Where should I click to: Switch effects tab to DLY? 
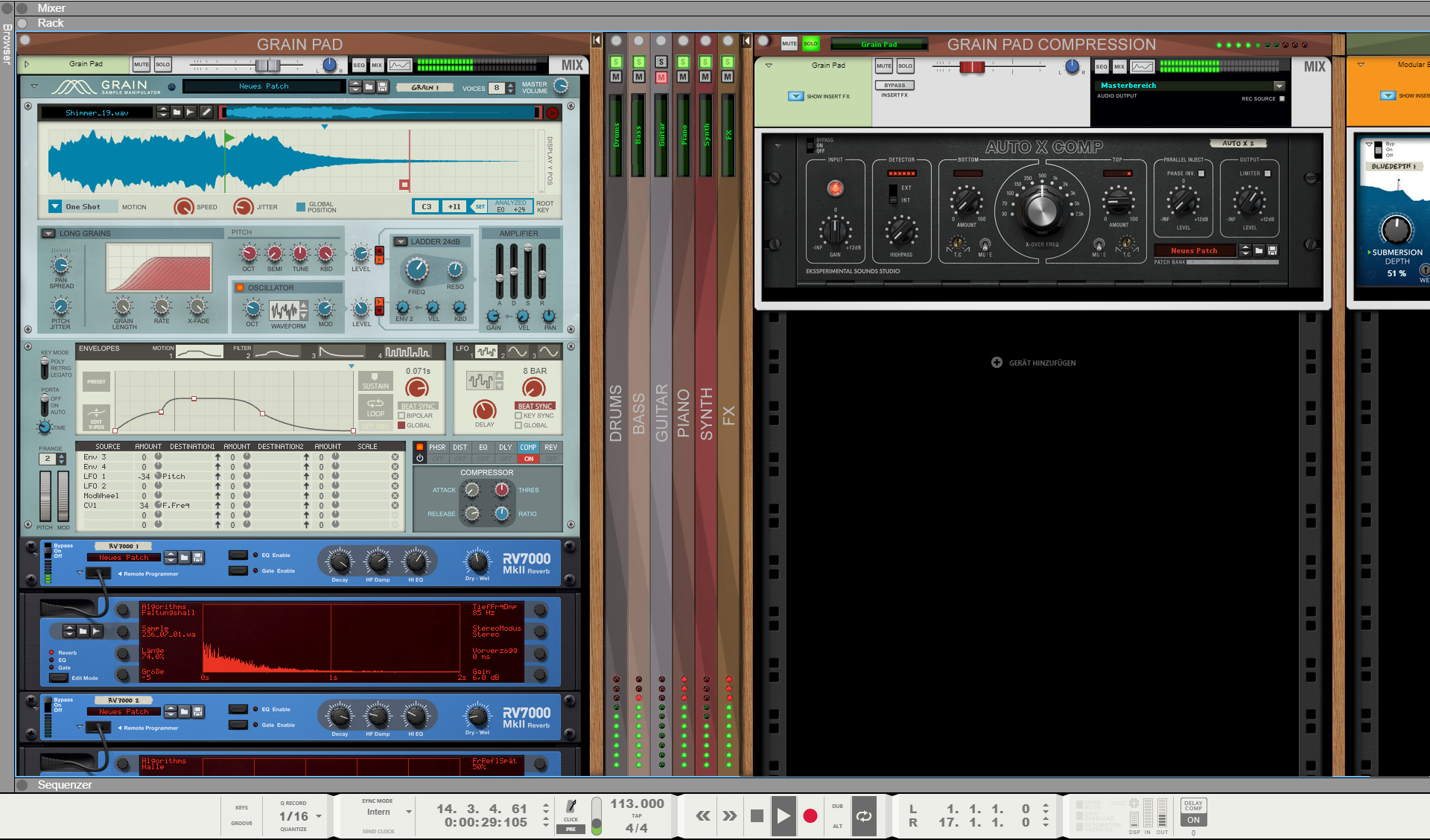point(506,448)
